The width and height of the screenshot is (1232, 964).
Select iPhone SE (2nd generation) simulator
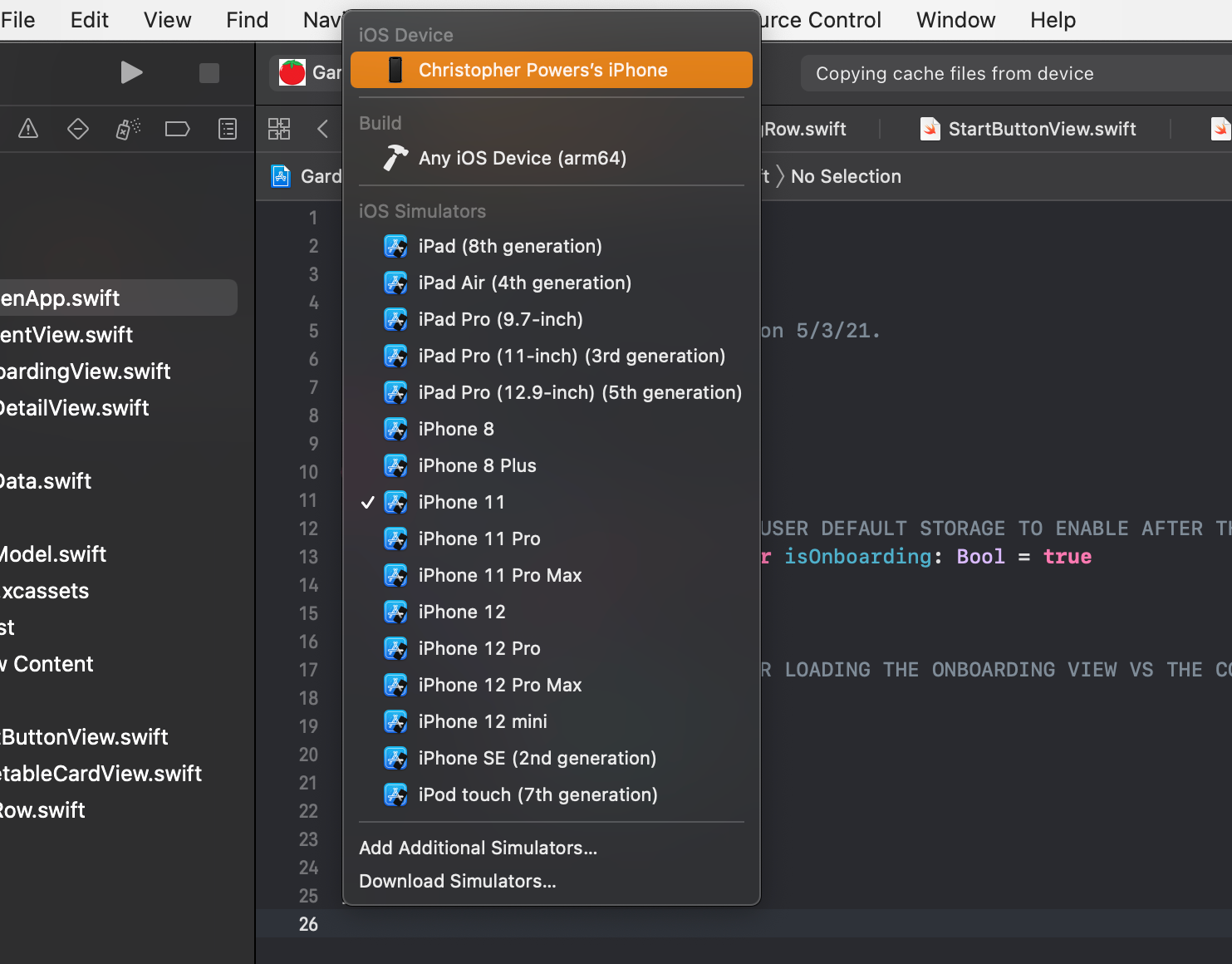point(552,758)
